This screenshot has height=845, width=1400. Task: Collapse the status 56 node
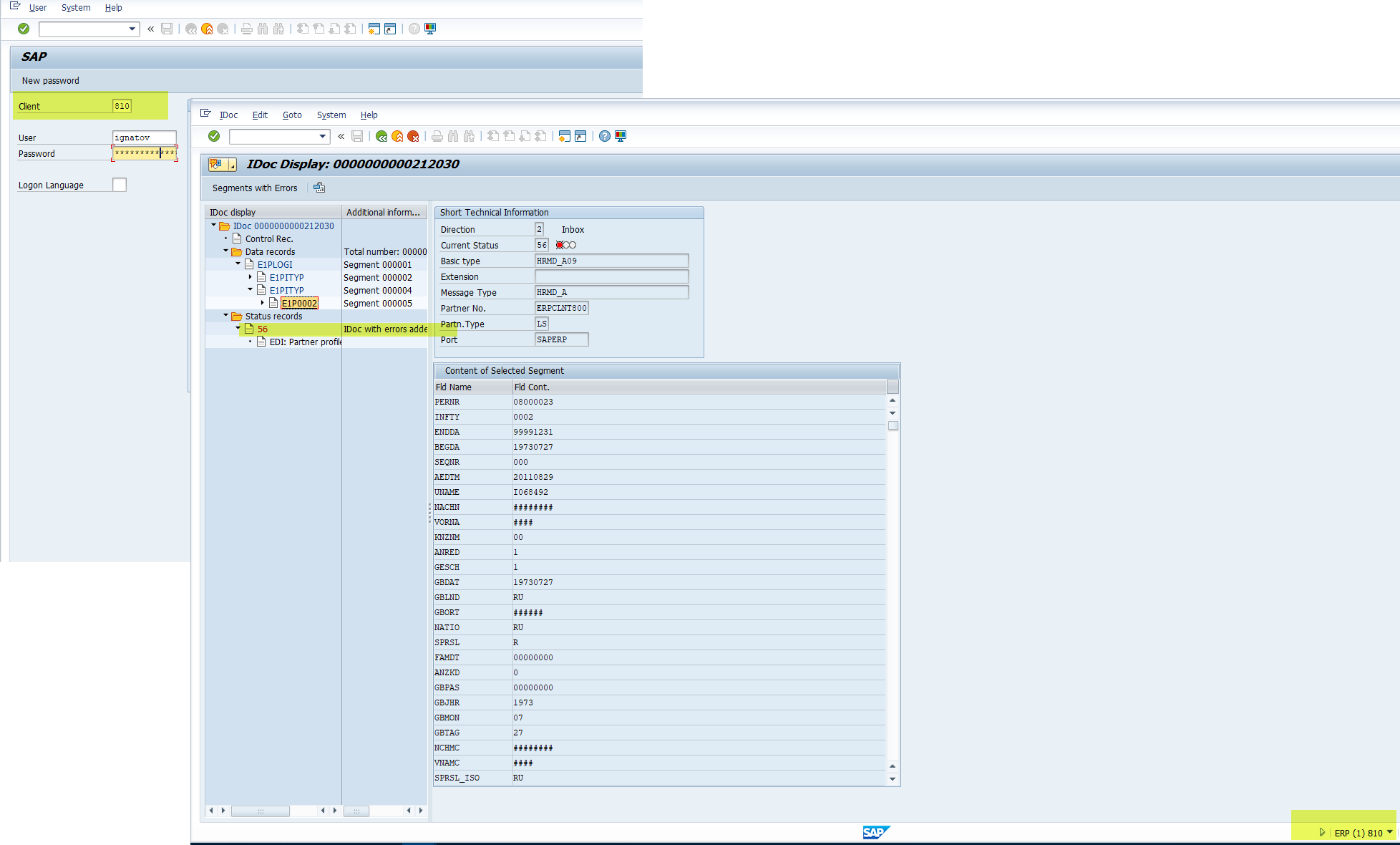point(238,328)
